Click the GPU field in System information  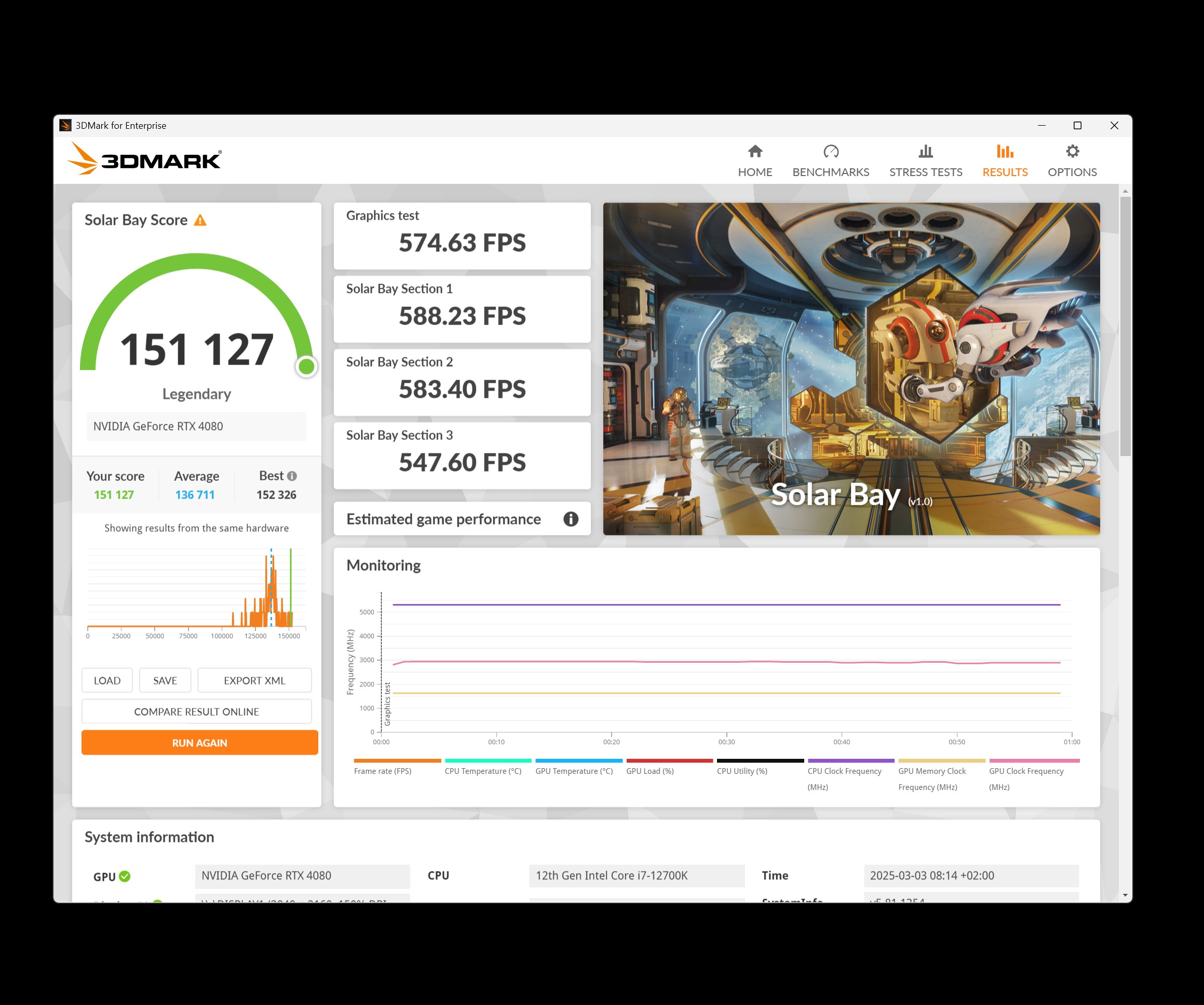click(x=302, y=876)
